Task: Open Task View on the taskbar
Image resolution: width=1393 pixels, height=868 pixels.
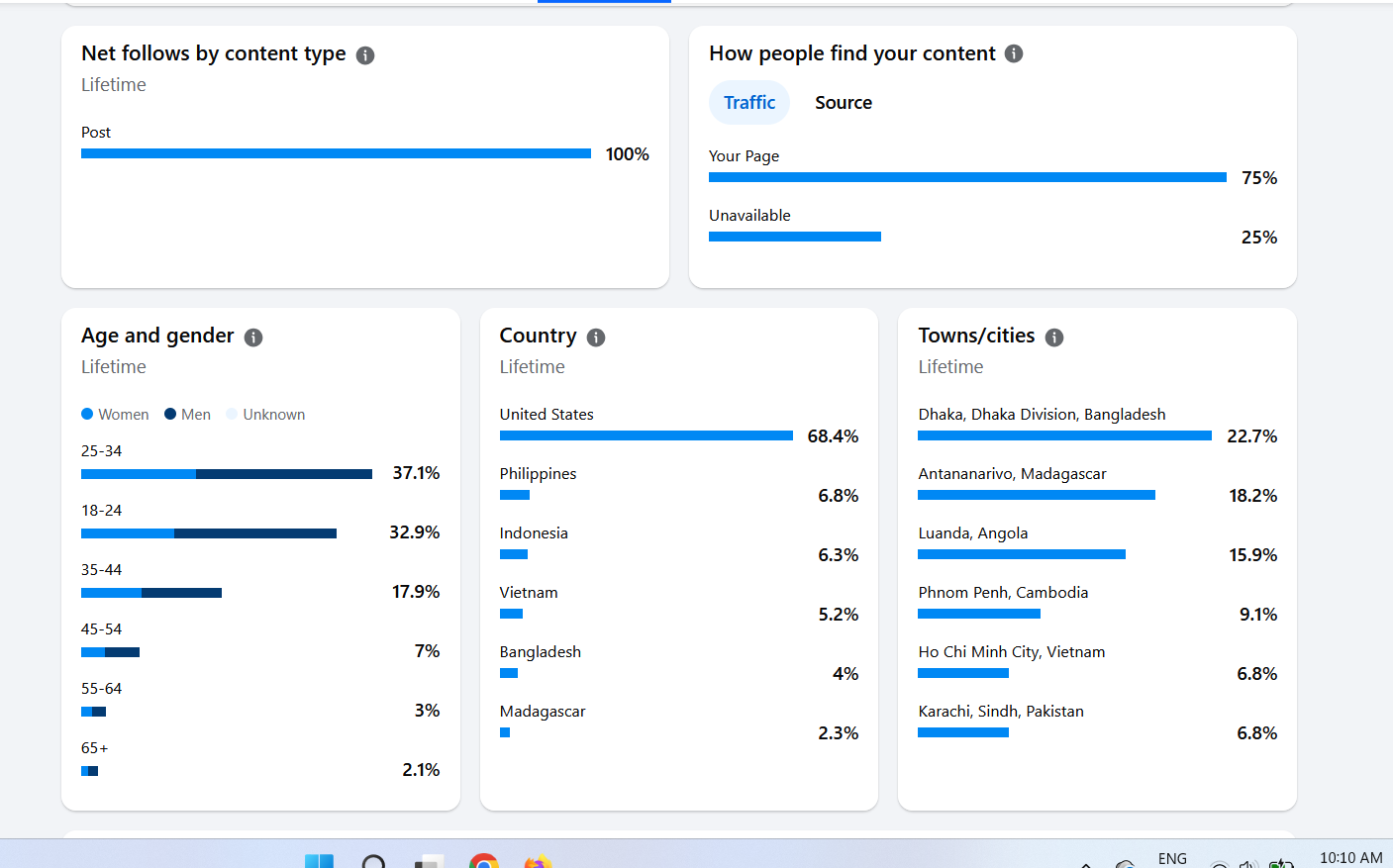Action: (x=428, y=862)
